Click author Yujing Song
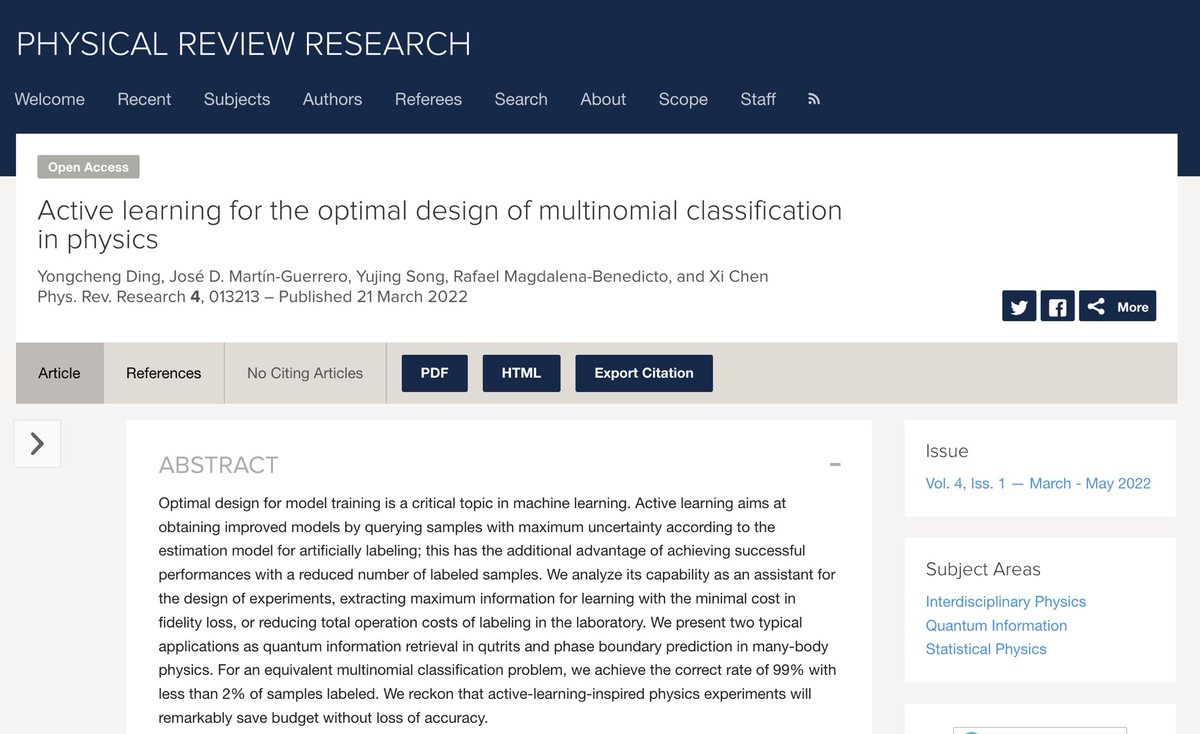Screen dimensions: 1200x734 (399, 276)
